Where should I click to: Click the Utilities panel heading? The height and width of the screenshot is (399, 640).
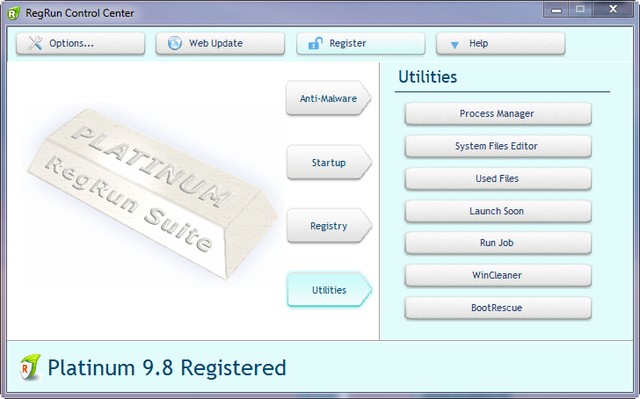point(427,77)
